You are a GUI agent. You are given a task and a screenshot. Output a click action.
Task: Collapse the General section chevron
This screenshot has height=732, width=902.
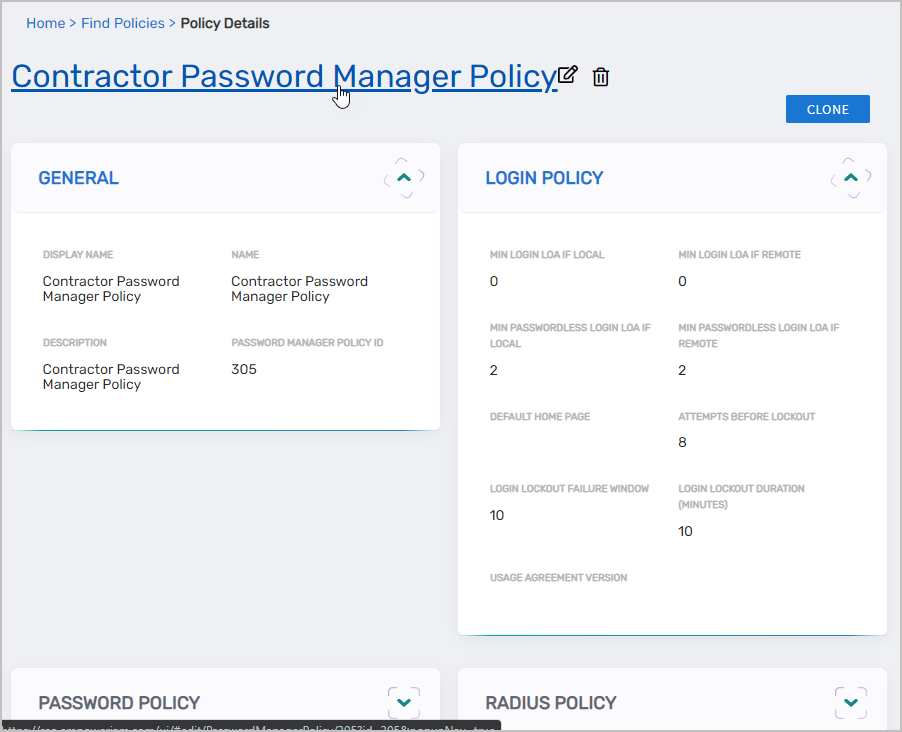[x=404, y=177]
